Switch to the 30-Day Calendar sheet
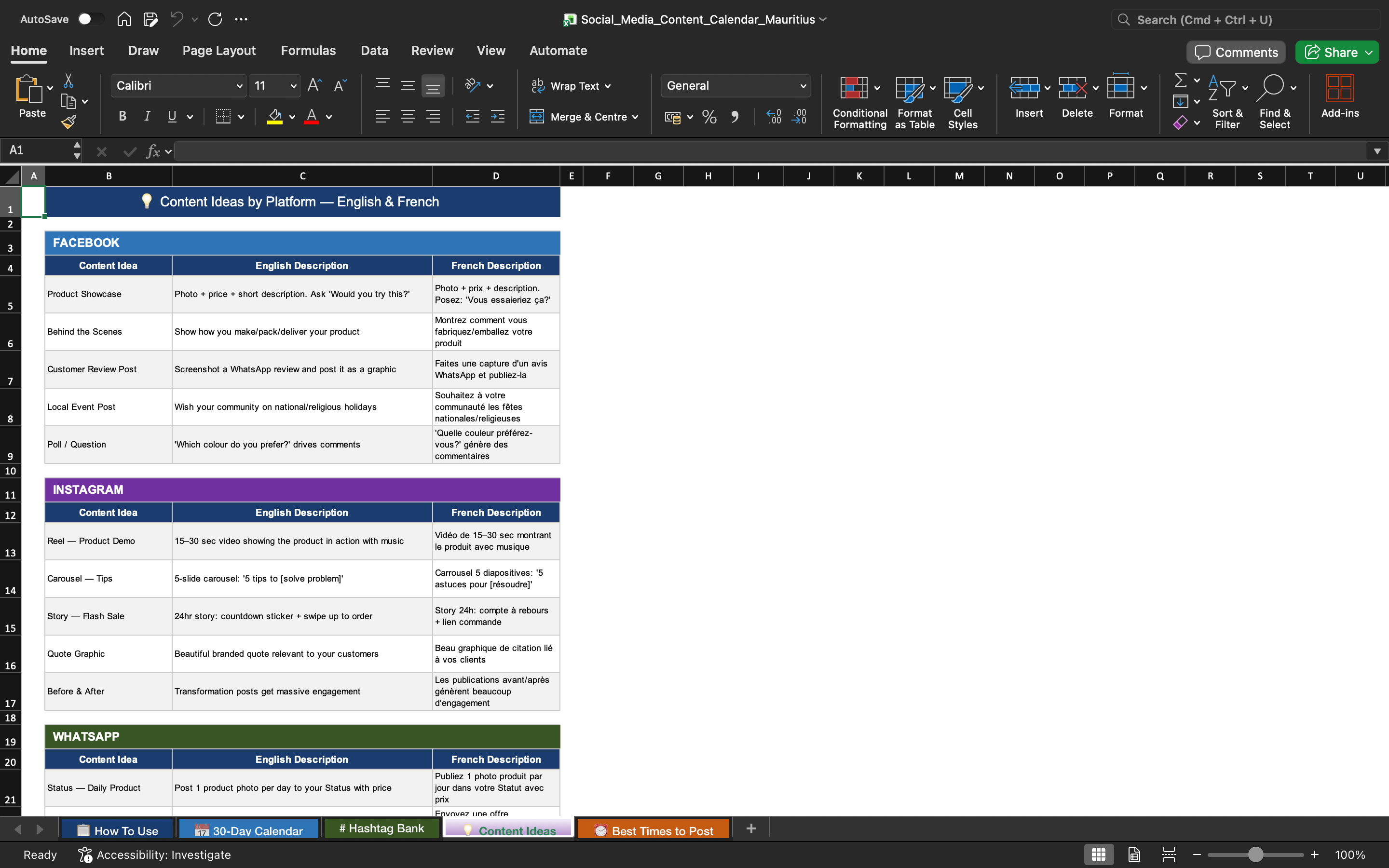Screen dimensions: 1389x868 coord(248,830)
